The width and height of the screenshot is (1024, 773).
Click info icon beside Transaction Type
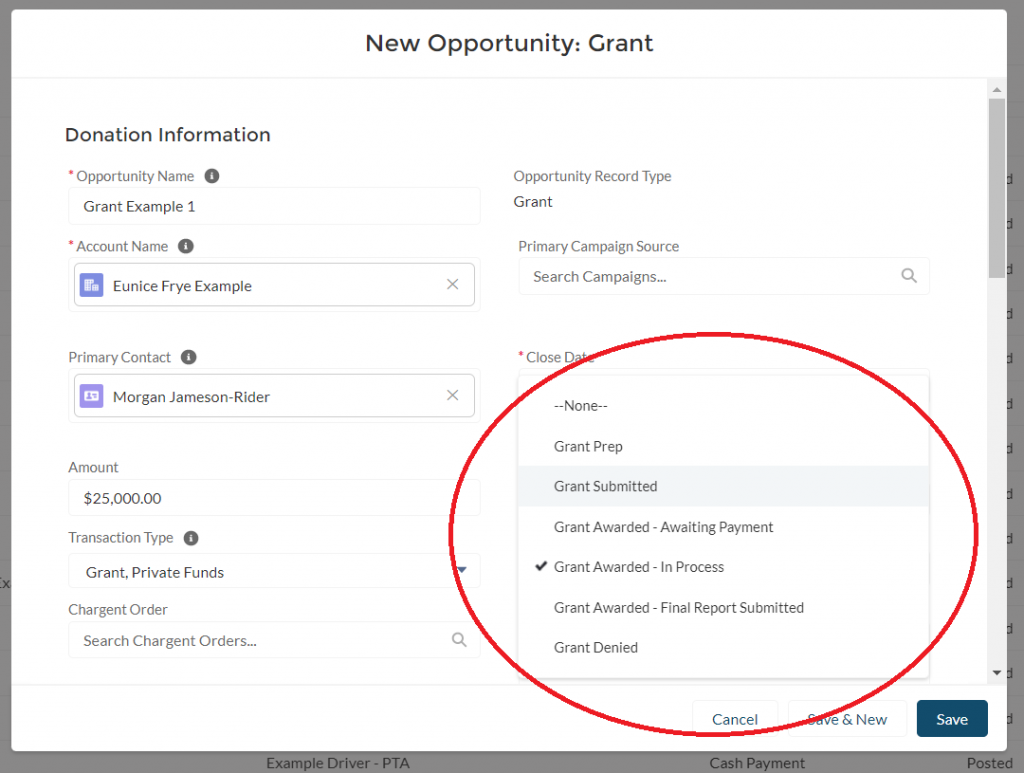tap(190, 538)
